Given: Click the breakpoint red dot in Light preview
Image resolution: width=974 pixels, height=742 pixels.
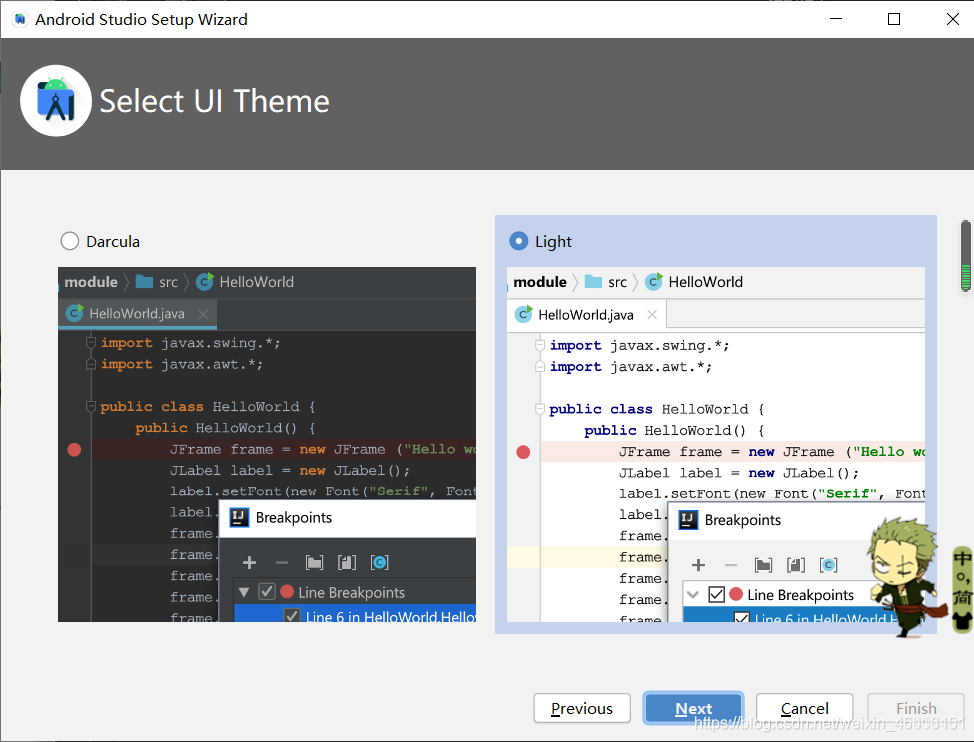Looking at the screenshot, I should point(524,452).
